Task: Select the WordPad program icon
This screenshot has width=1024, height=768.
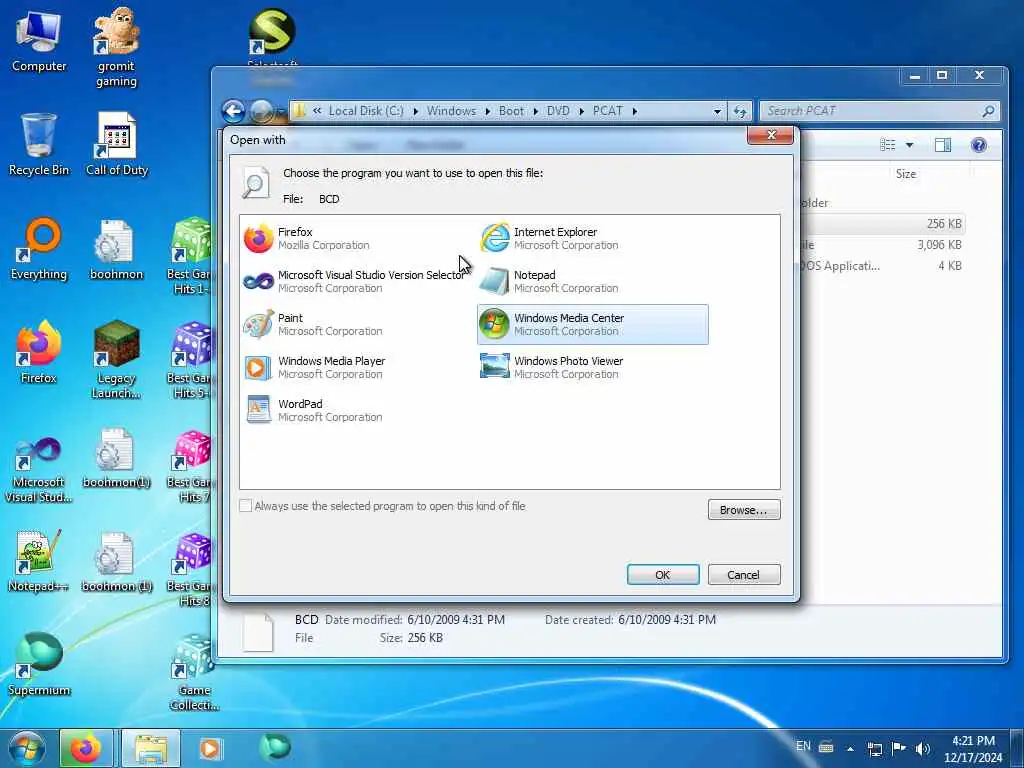Action: pos(259,410)
